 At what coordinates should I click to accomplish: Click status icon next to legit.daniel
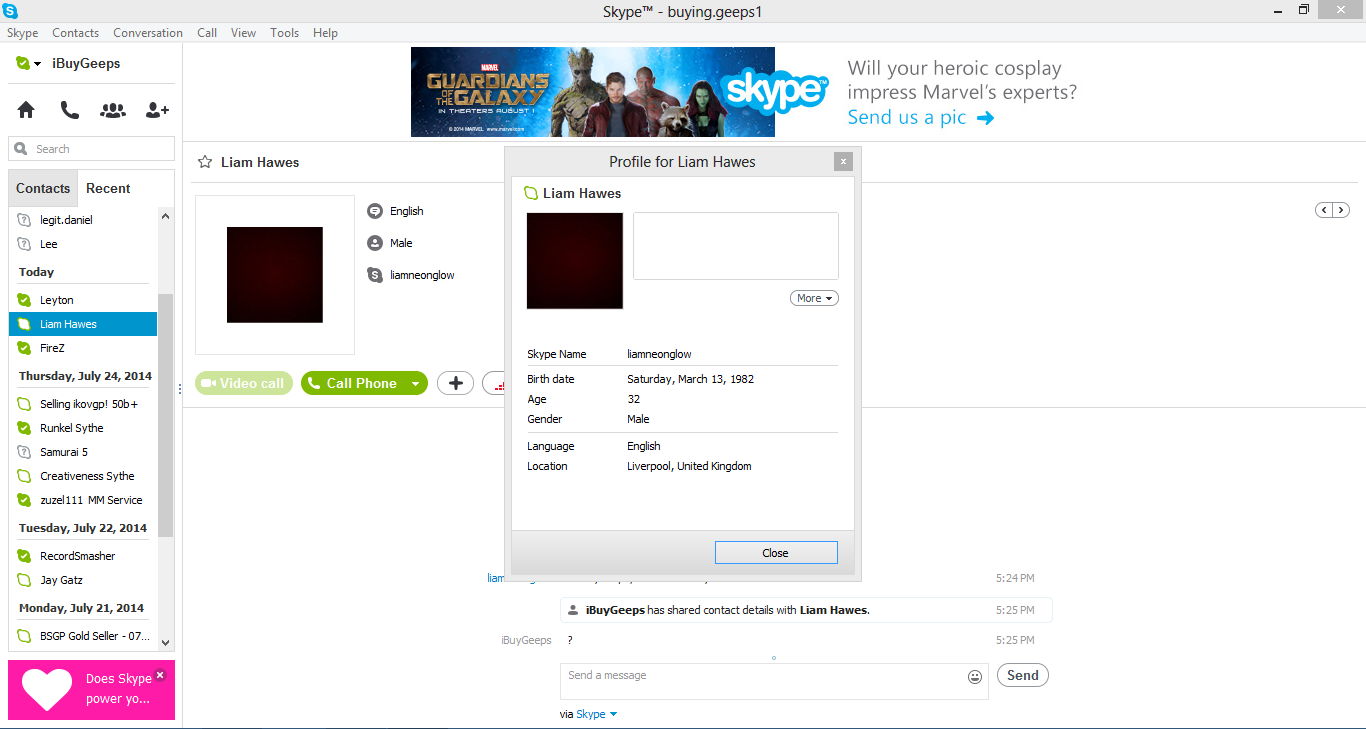(x=24, y=220)
